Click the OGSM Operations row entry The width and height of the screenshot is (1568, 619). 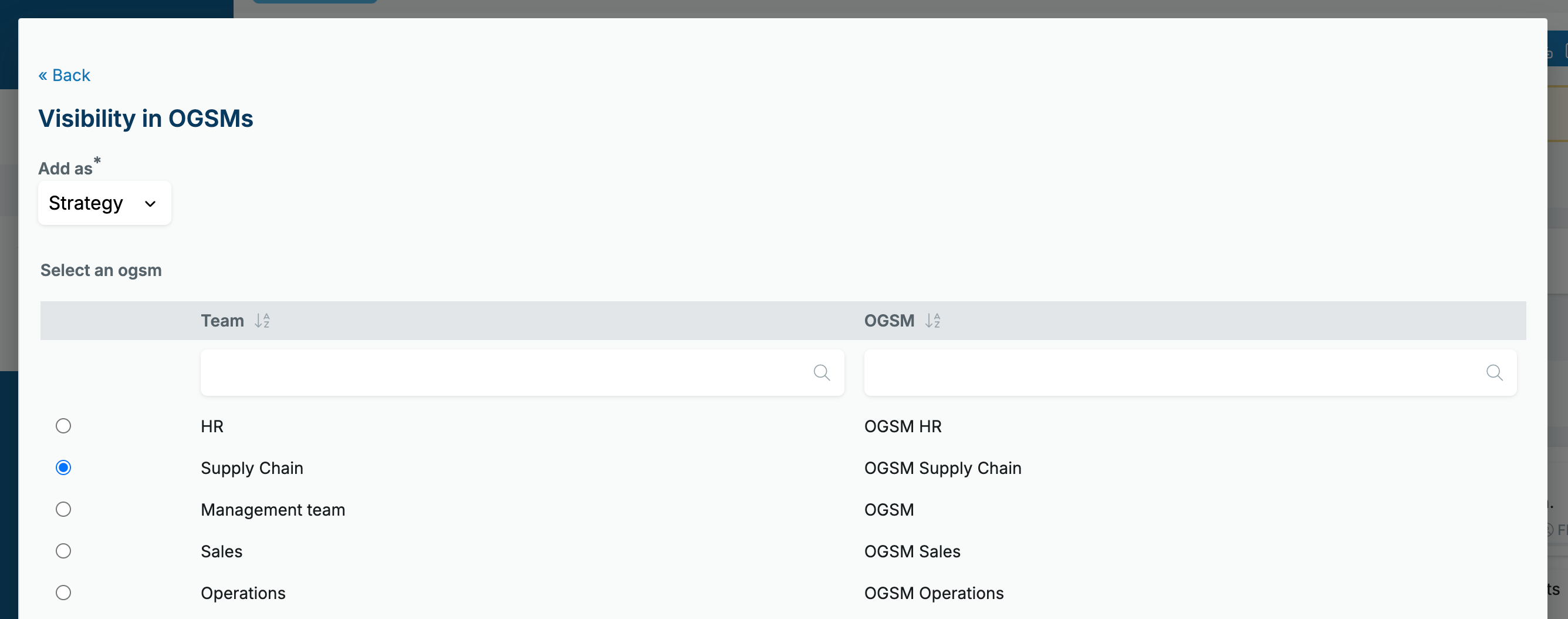(x=934, y=593)
